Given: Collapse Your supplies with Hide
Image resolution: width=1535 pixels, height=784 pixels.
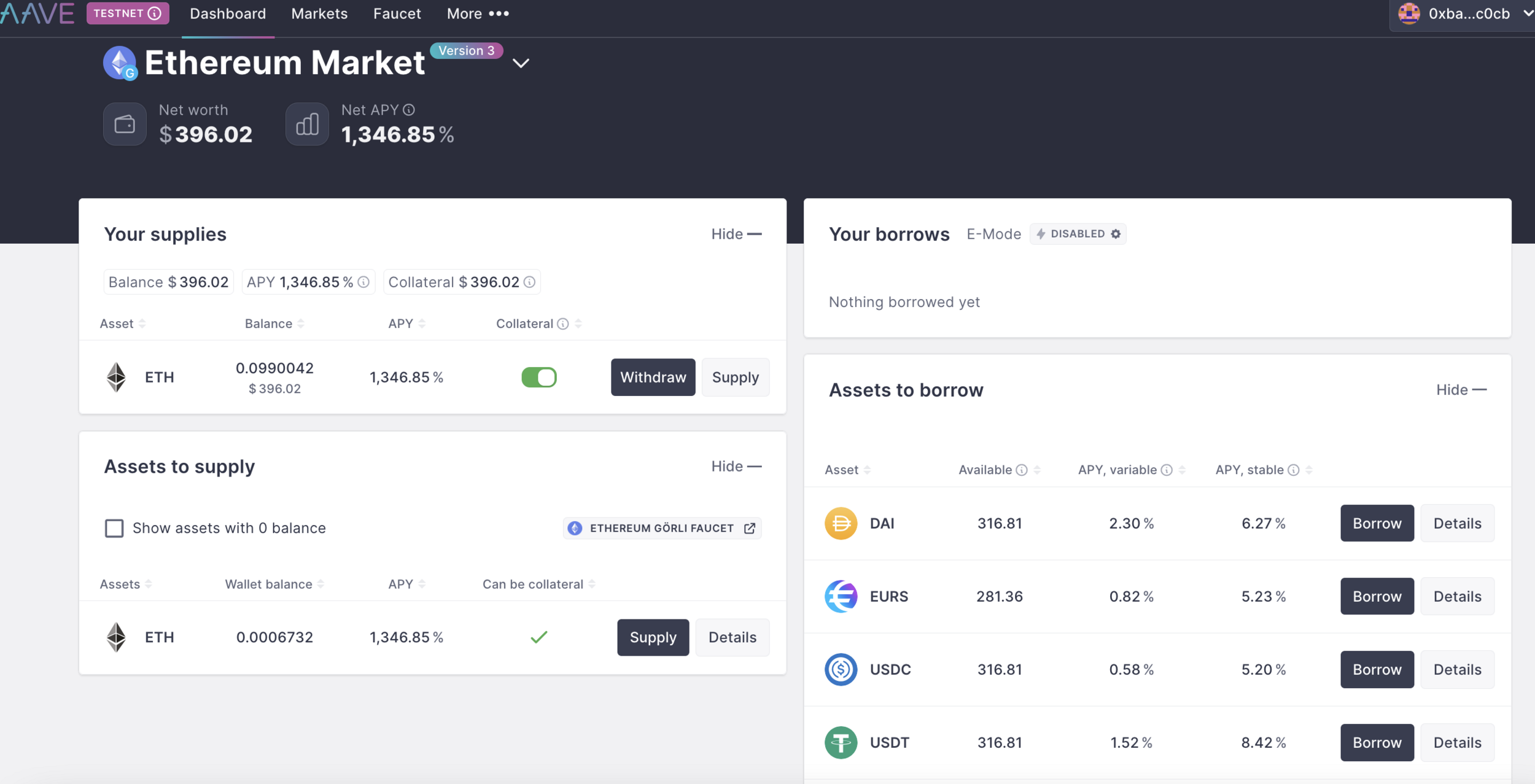Looking at the screenshot, I should click(736, 234).
